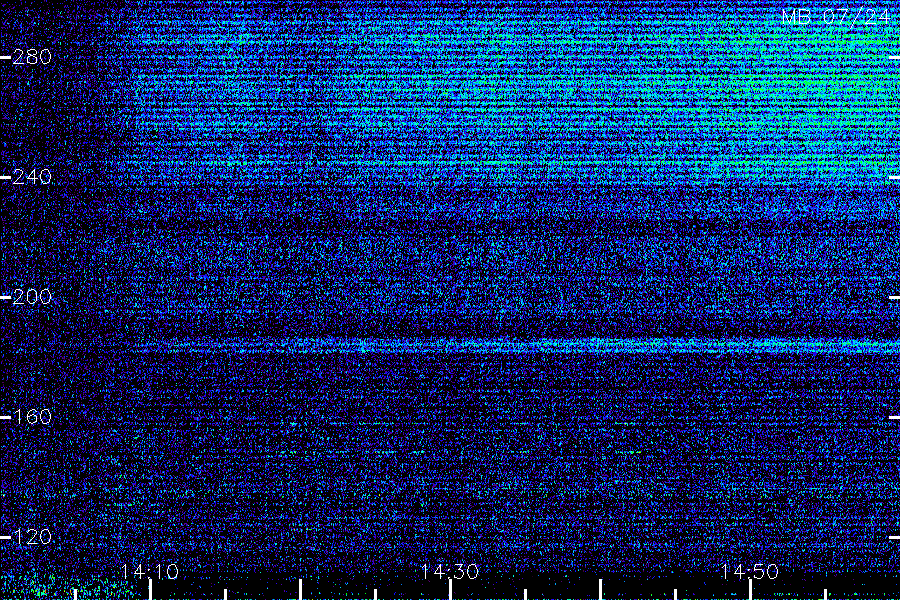This screenshot has height=600, width=900.
Task: Click the 120 frequency axis label
Action: click(x=32, y=537)
